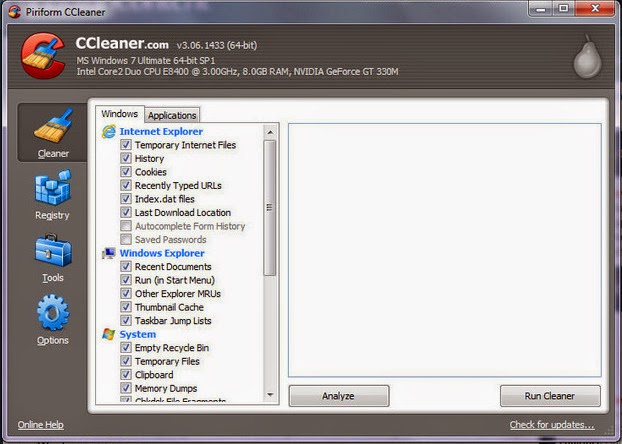This screenshot has width=622, height=444.
Task: Click the Registry label in sidebar
Action: pos(52,215)
